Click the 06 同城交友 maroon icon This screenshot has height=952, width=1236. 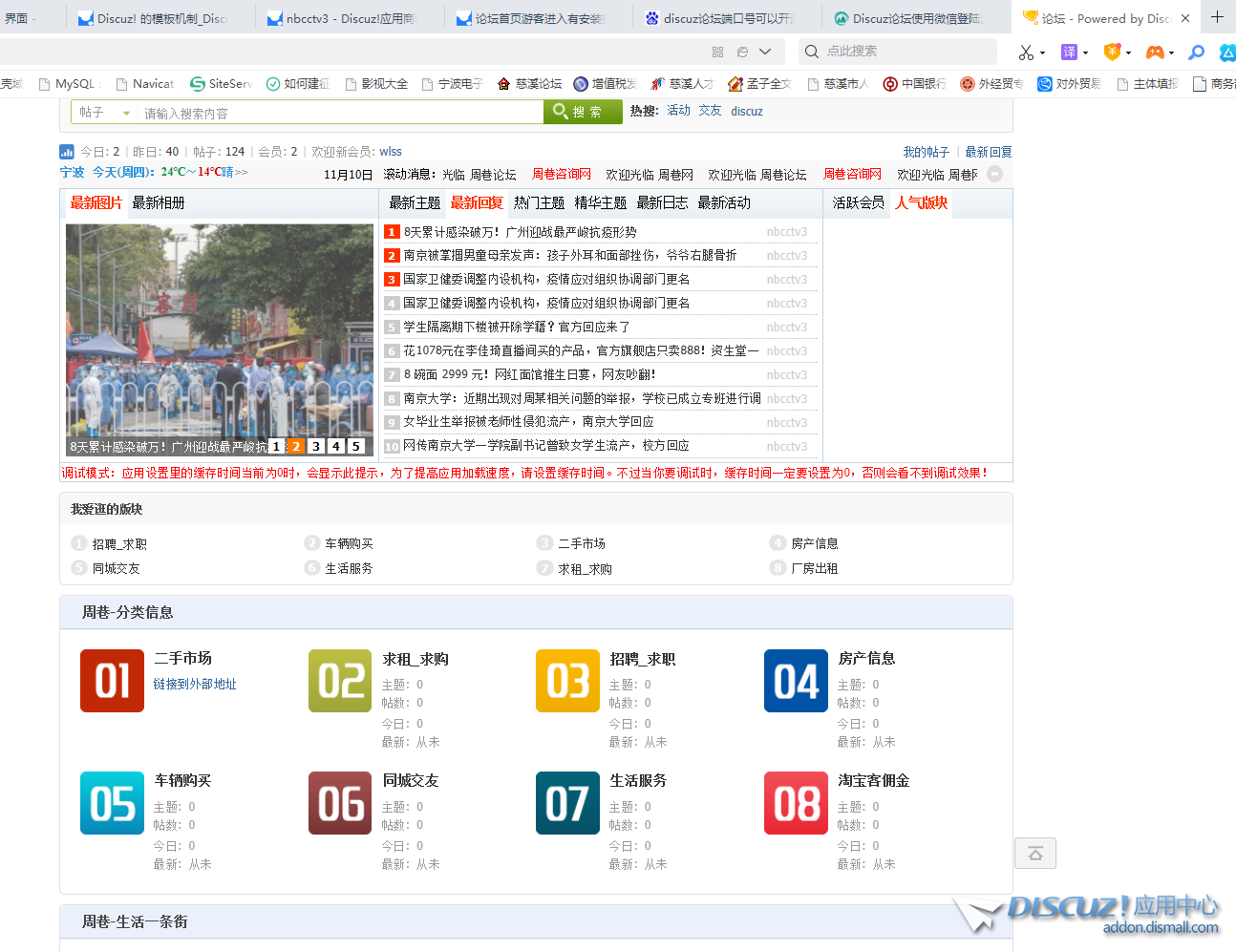340,803
